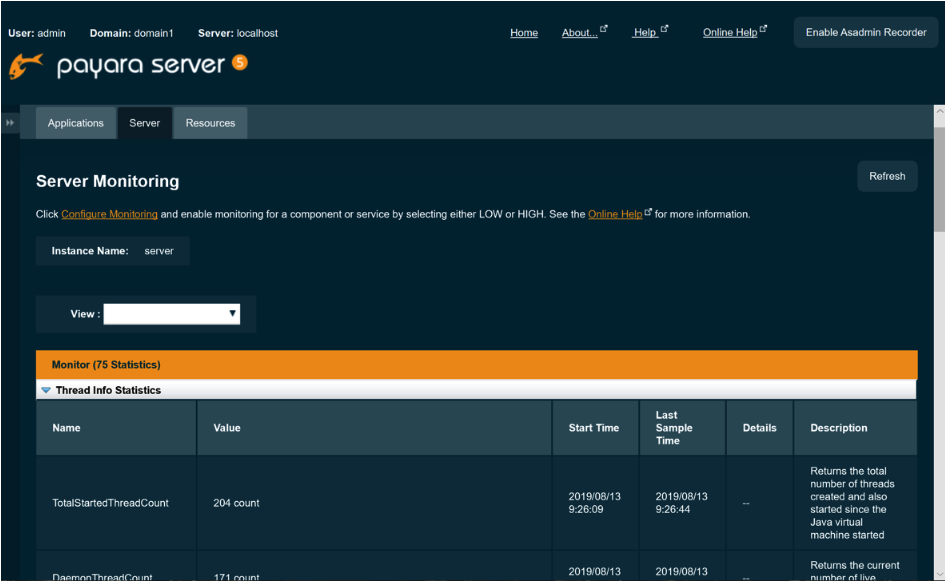Follow the Online Help link in description text

(615, 214)
